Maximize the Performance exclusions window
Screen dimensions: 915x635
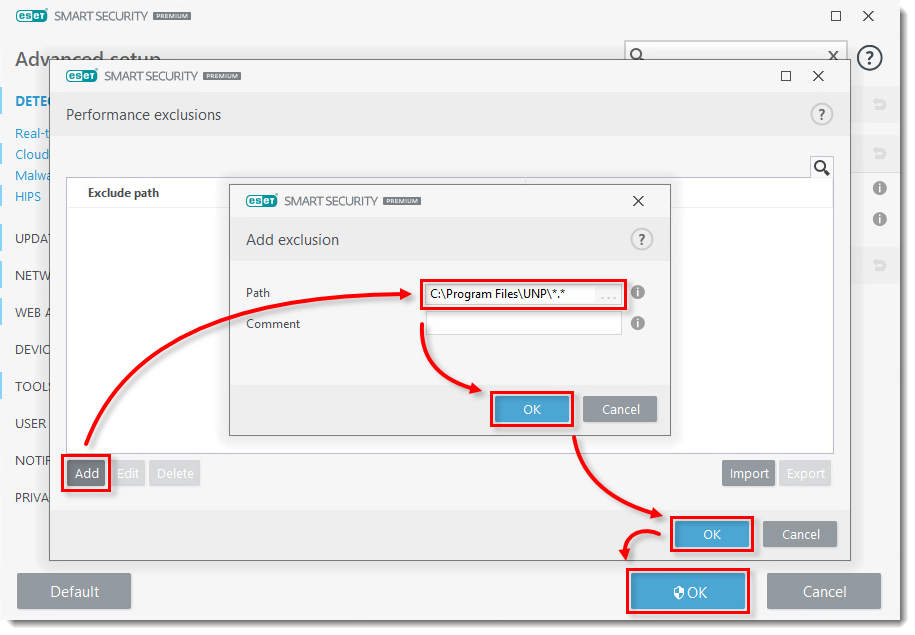[786, 76]
